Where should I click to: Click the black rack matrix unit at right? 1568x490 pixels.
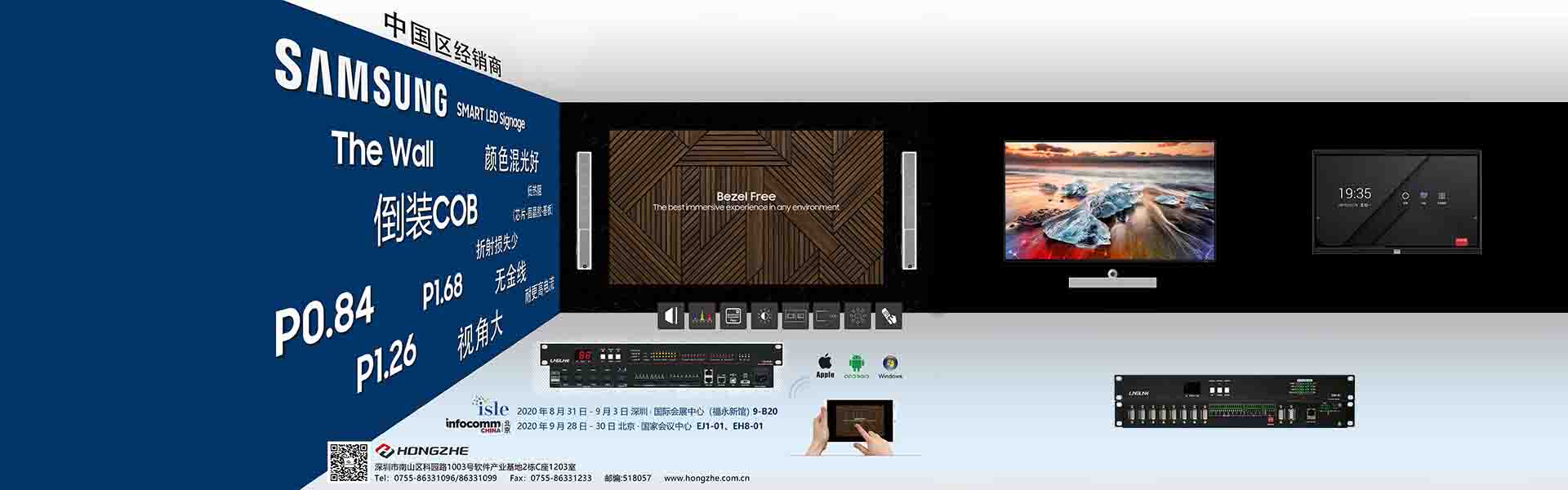click(1235, 401)
